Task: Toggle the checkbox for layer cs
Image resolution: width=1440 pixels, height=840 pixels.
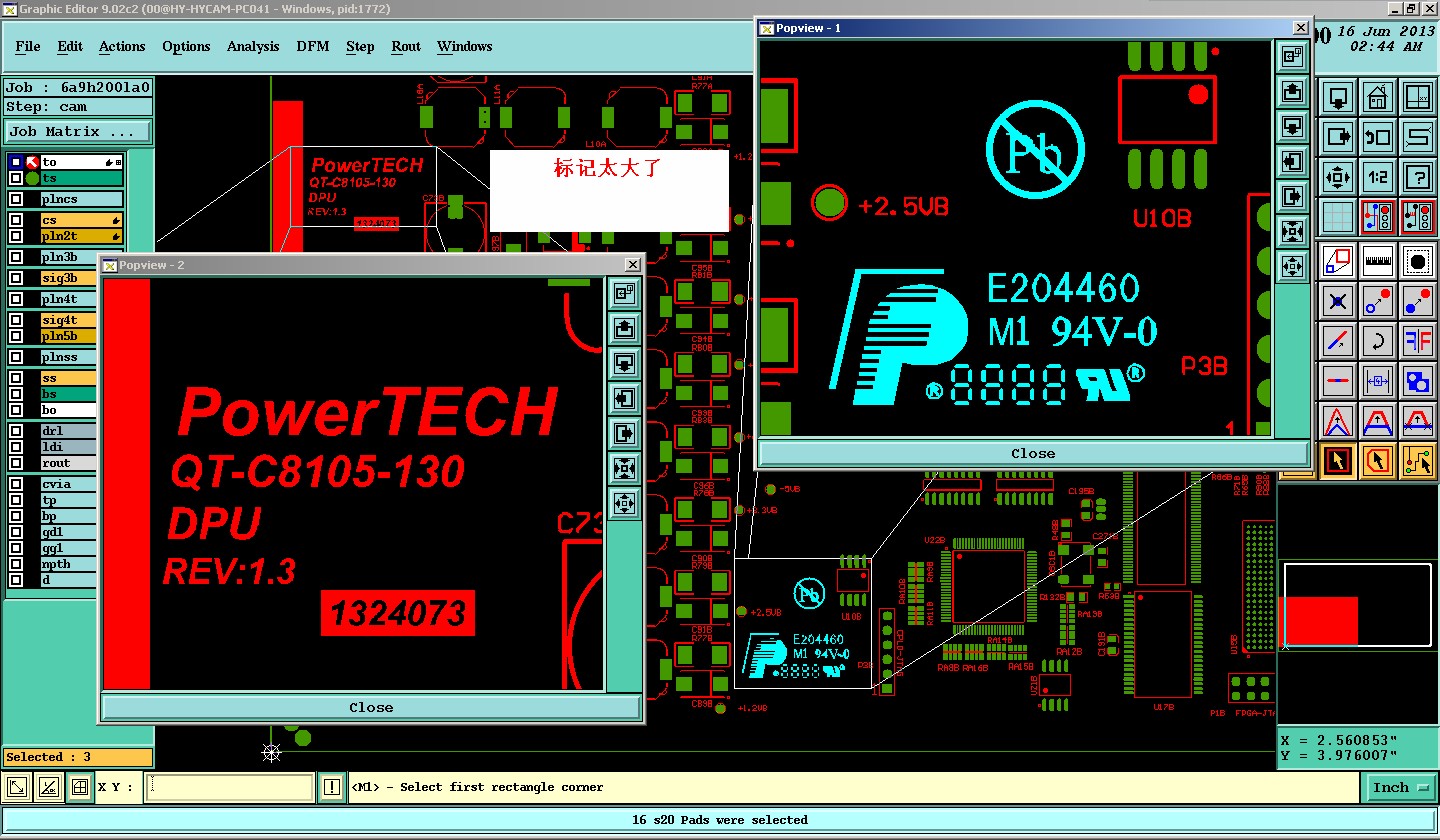Action: pyautogui.click(x=16, y=220)
